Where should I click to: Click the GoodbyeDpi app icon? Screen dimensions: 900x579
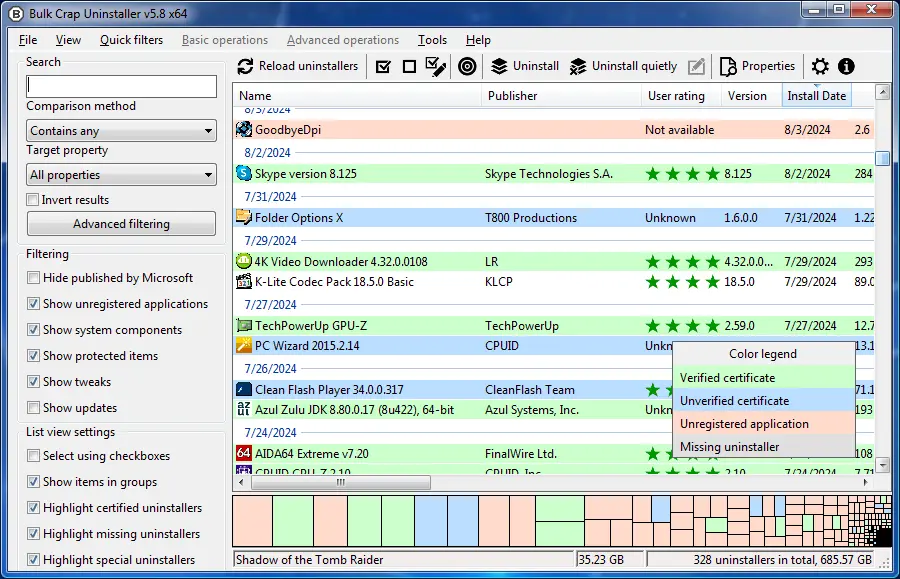(x=244, y=130)
